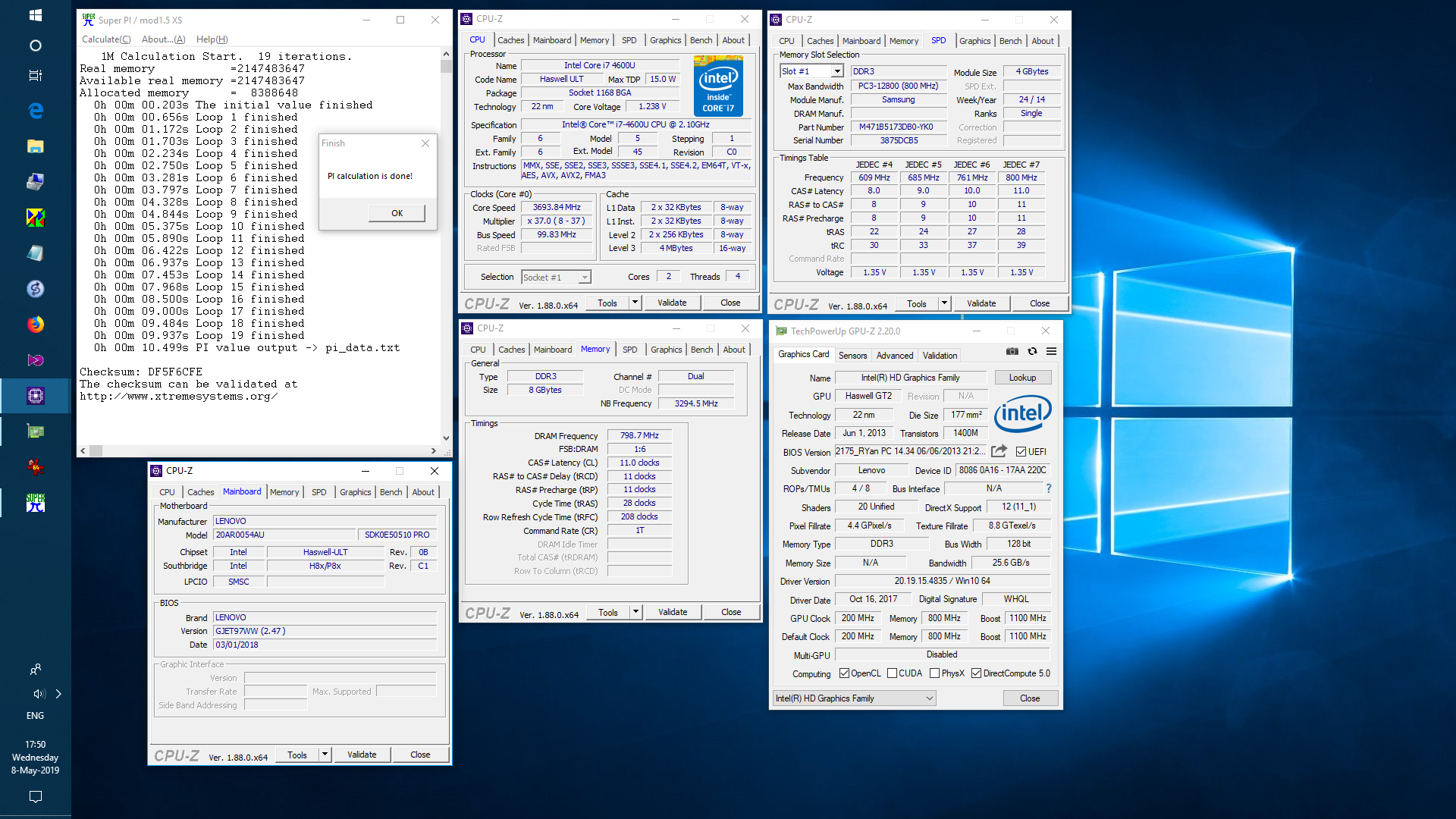This screenshot has height=819, width=1456.
Task: Click the Intel Core i7 badge
Action: click(x=718, y=86)
